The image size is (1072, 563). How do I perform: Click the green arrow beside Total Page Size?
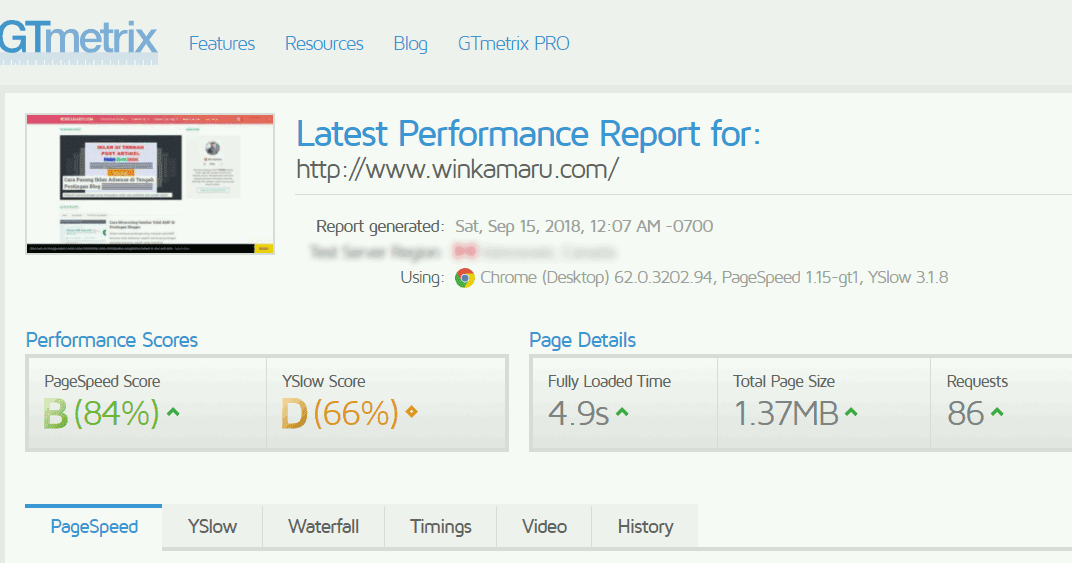pos(851,412)
